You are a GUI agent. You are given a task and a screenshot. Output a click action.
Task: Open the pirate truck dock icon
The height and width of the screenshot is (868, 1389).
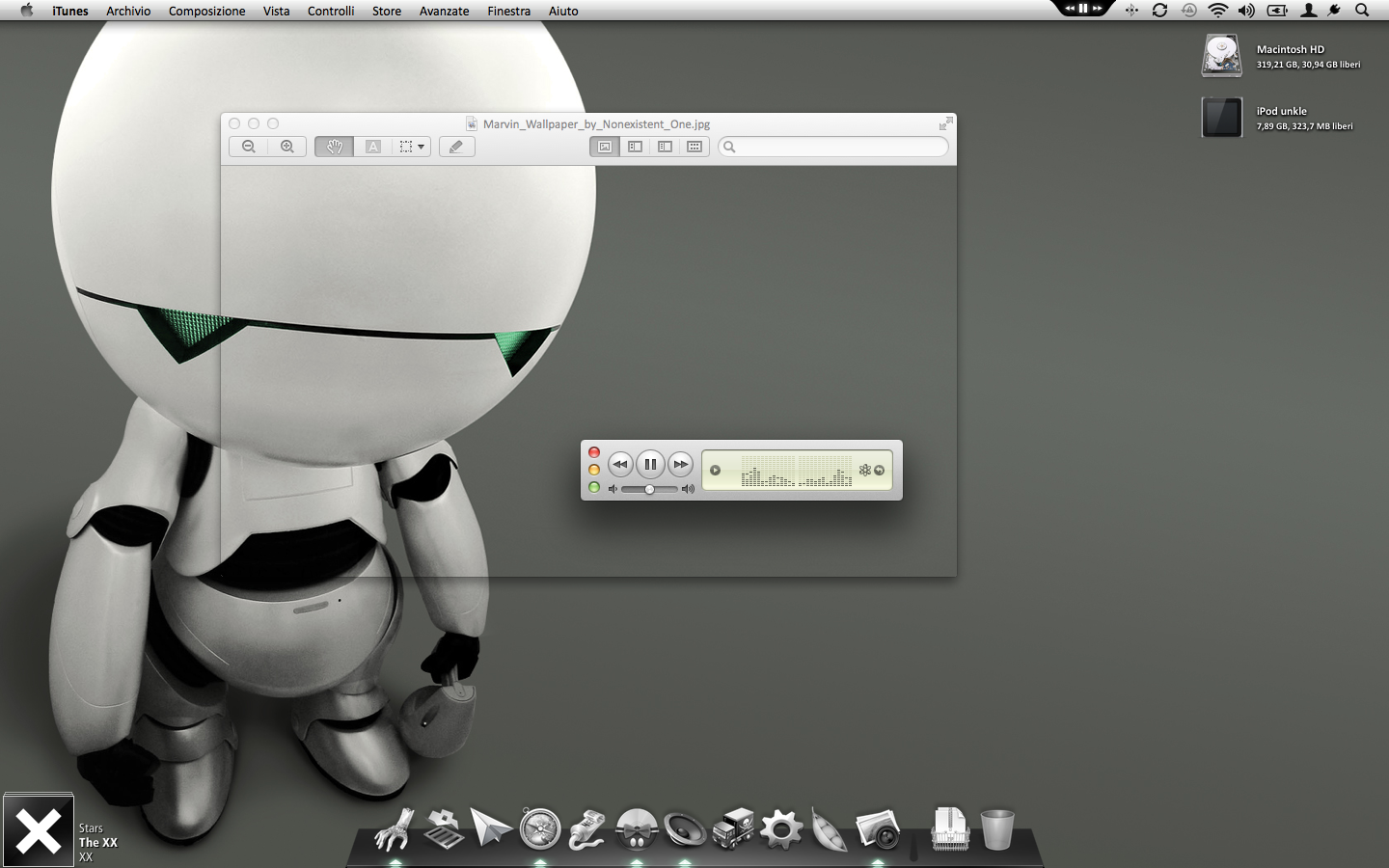(x=733, y=828)
